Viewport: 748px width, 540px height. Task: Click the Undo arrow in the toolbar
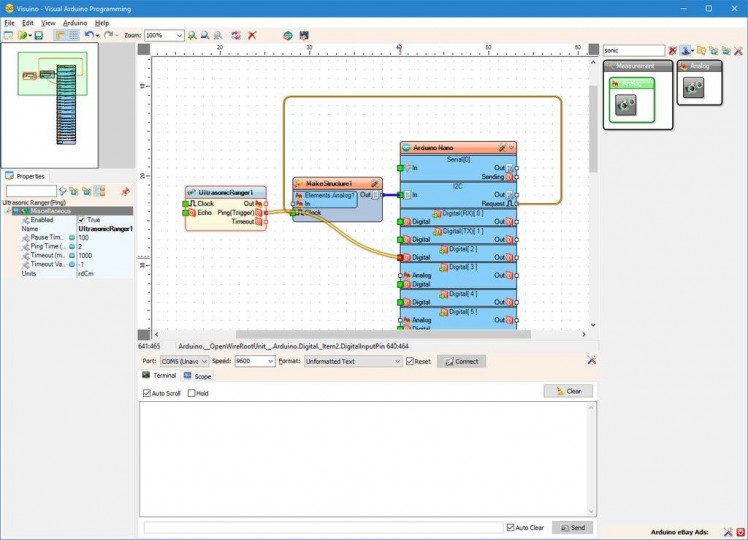[88, 35]
